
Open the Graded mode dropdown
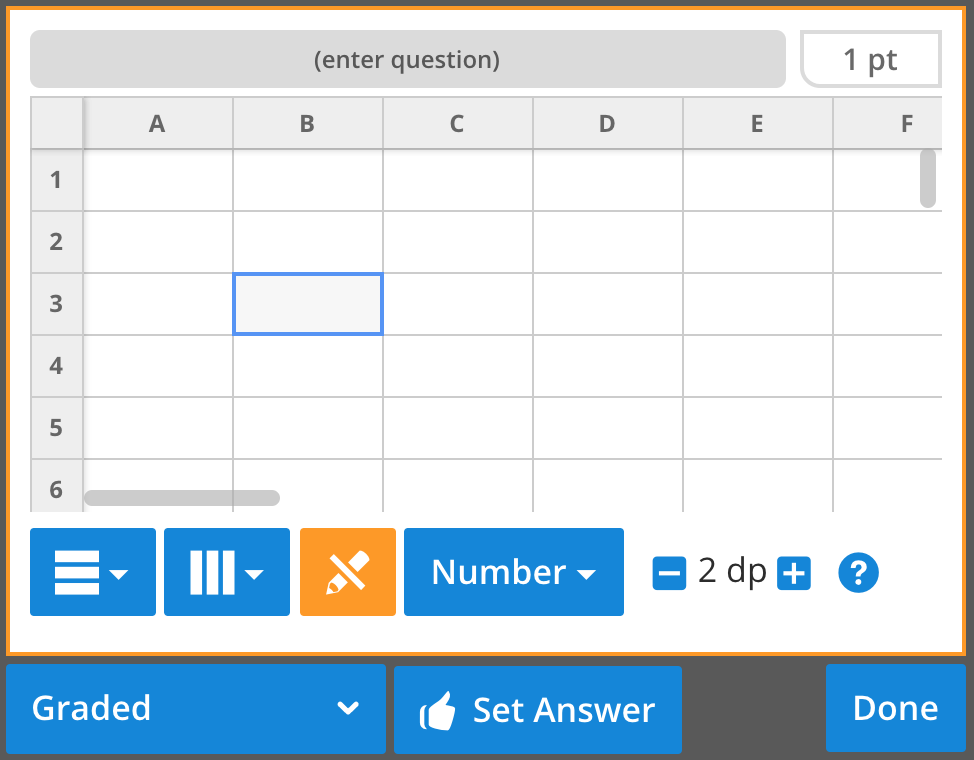point(196,709)
